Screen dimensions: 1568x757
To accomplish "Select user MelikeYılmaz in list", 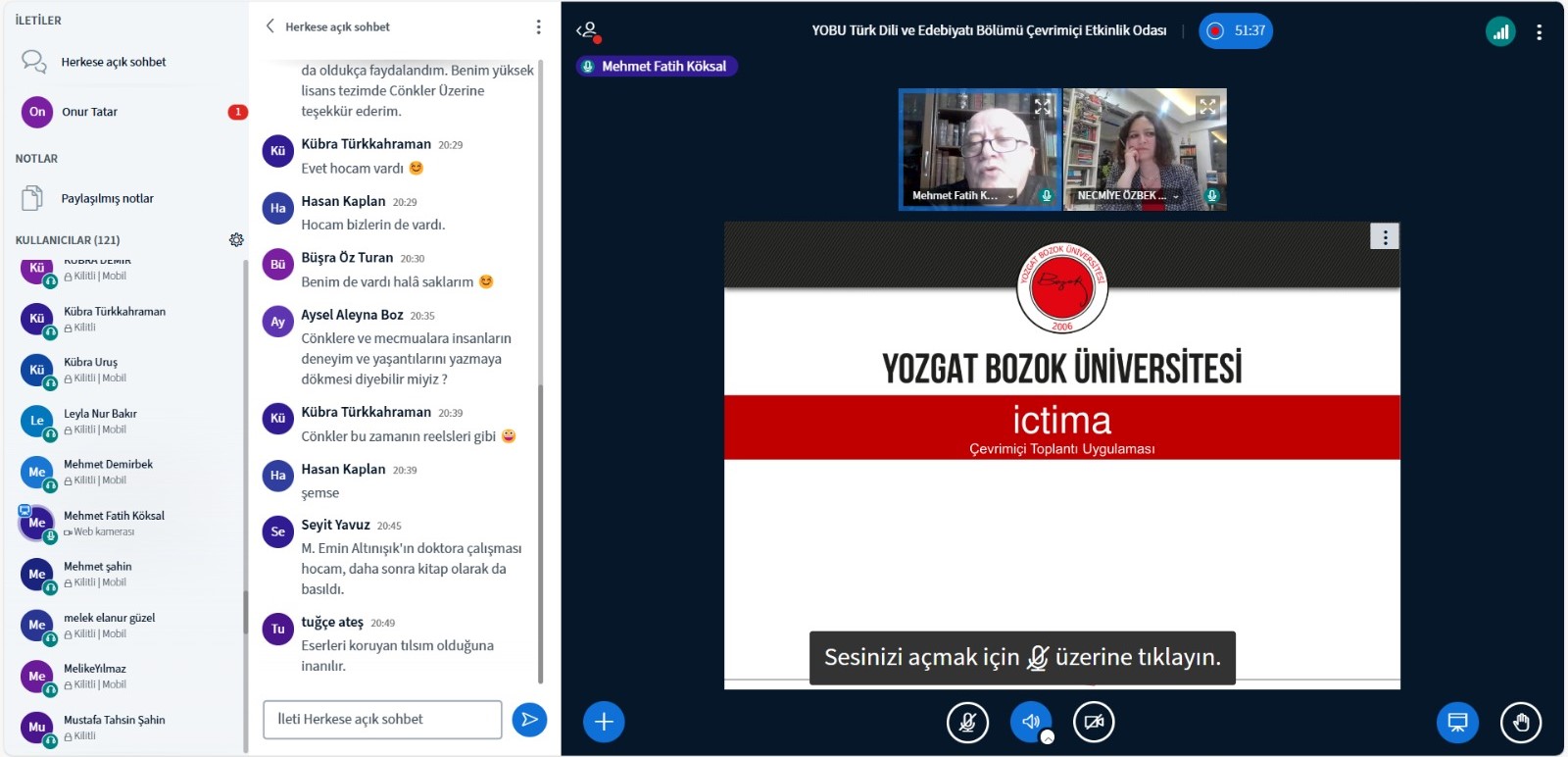I will [127, 676].
